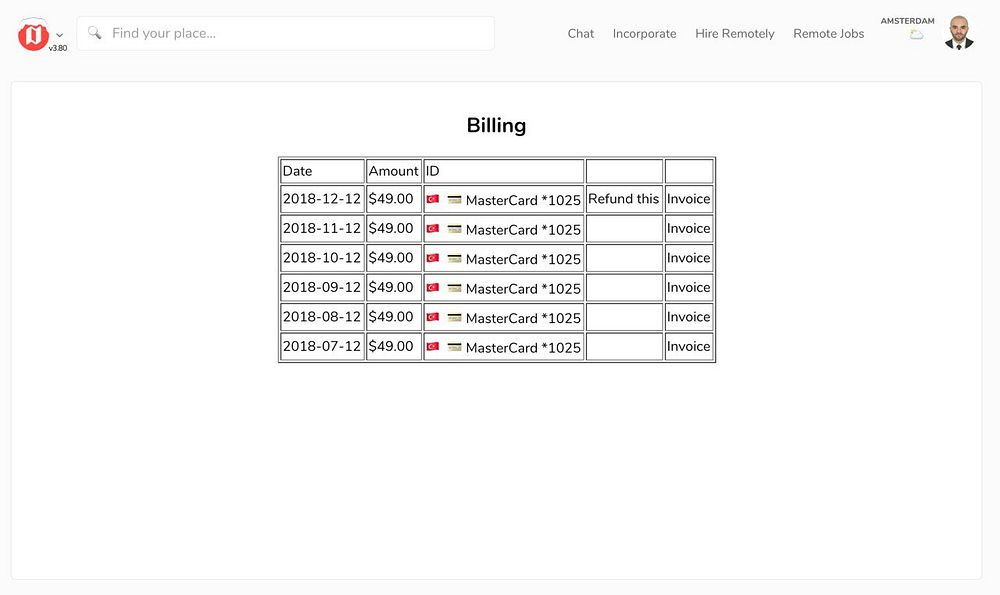
Task: Click the v3.80 version label
Action: (x=58, y=48)
